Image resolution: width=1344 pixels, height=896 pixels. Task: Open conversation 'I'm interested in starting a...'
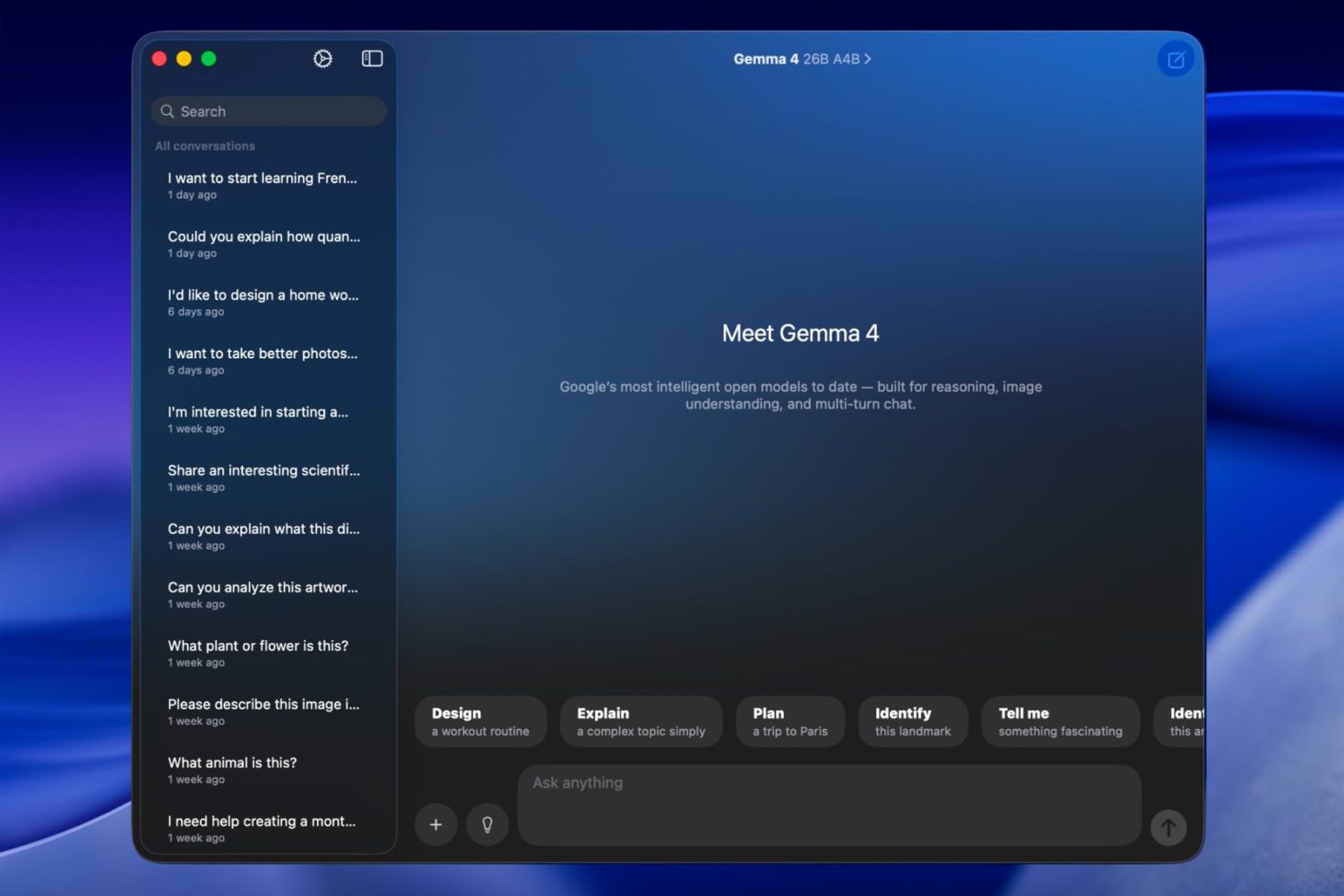[269, 419]
